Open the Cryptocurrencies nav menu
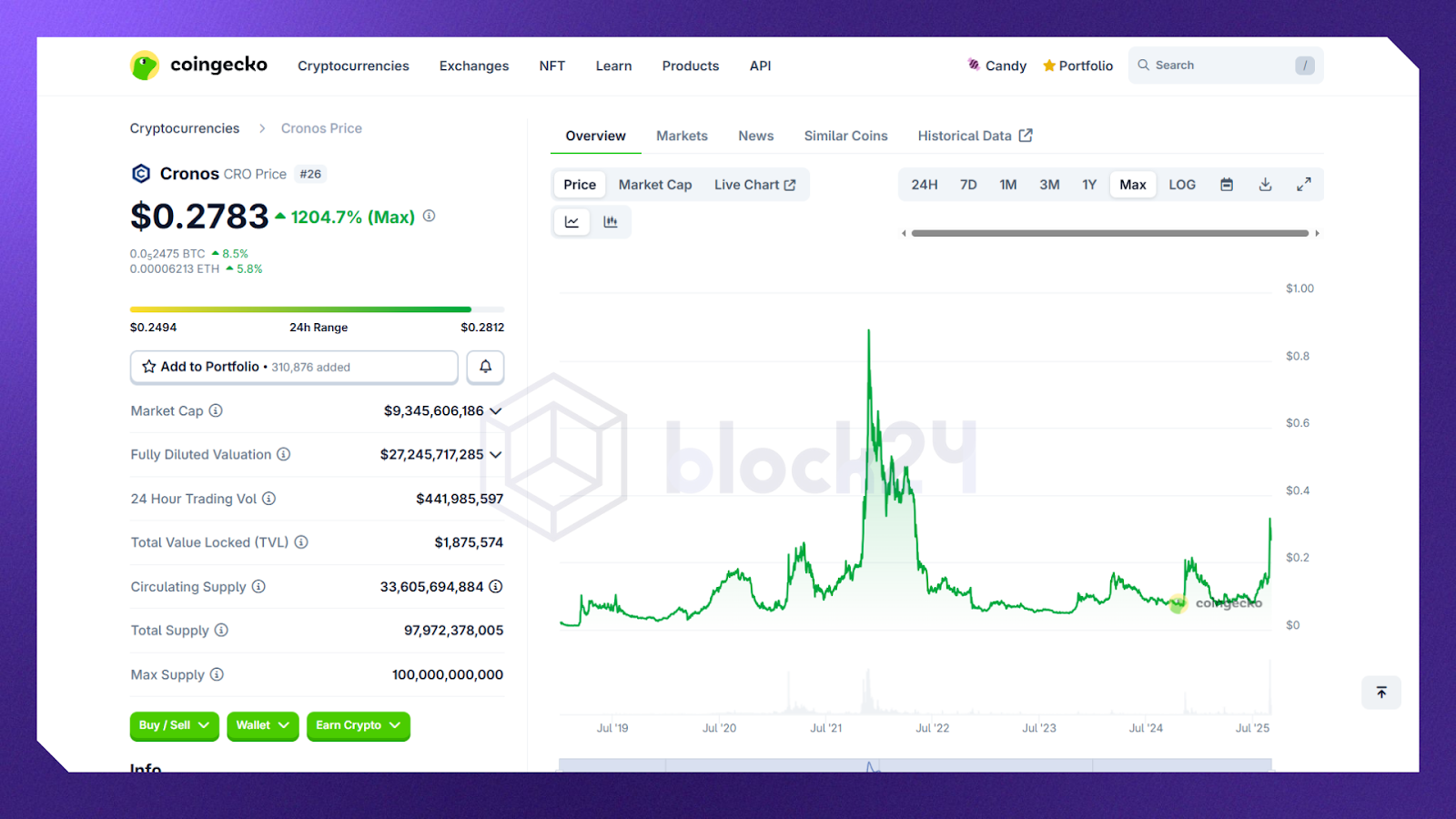This screenshot has width=1456, height=819. coord(353,66)
